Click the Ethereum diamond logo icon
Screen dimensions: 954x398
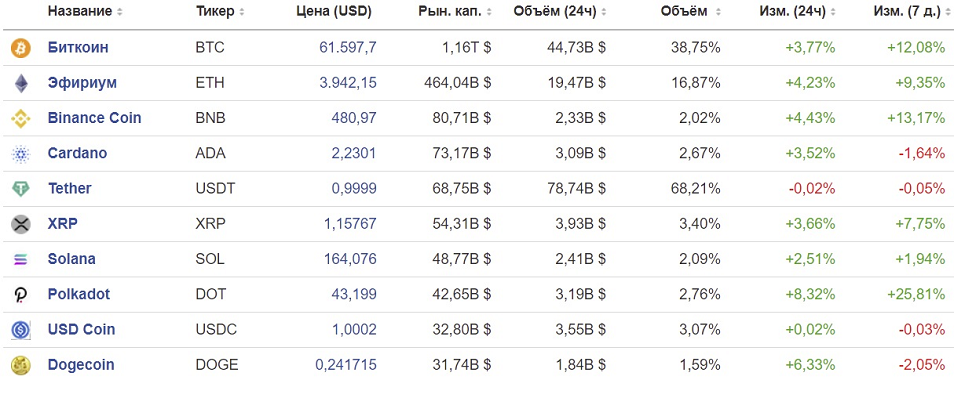pyautogui.click(x=21, y=83)
